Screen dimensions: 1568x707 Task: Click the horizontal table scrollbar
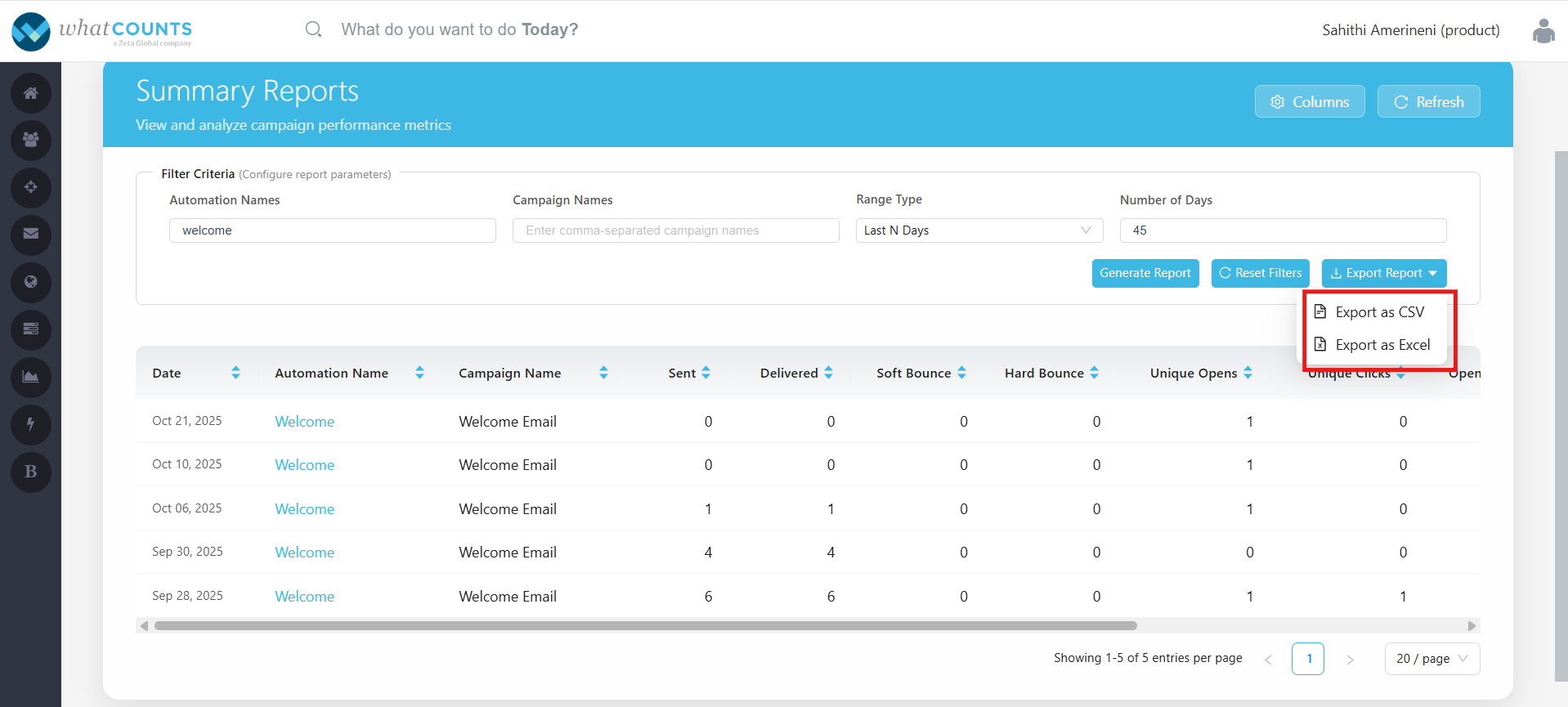pos(645,626)
